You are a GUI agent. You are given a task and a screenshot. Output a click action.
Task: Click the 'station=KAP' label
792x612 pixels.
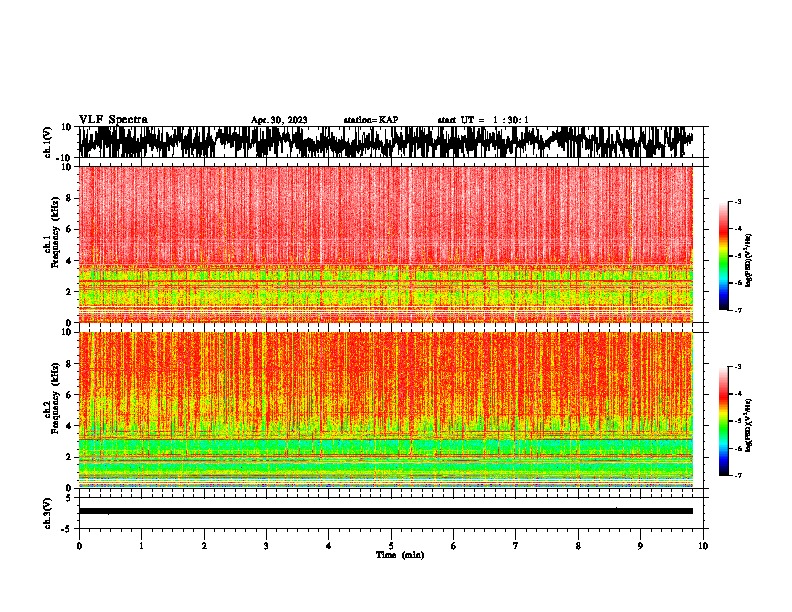click(x=370, y=120)
